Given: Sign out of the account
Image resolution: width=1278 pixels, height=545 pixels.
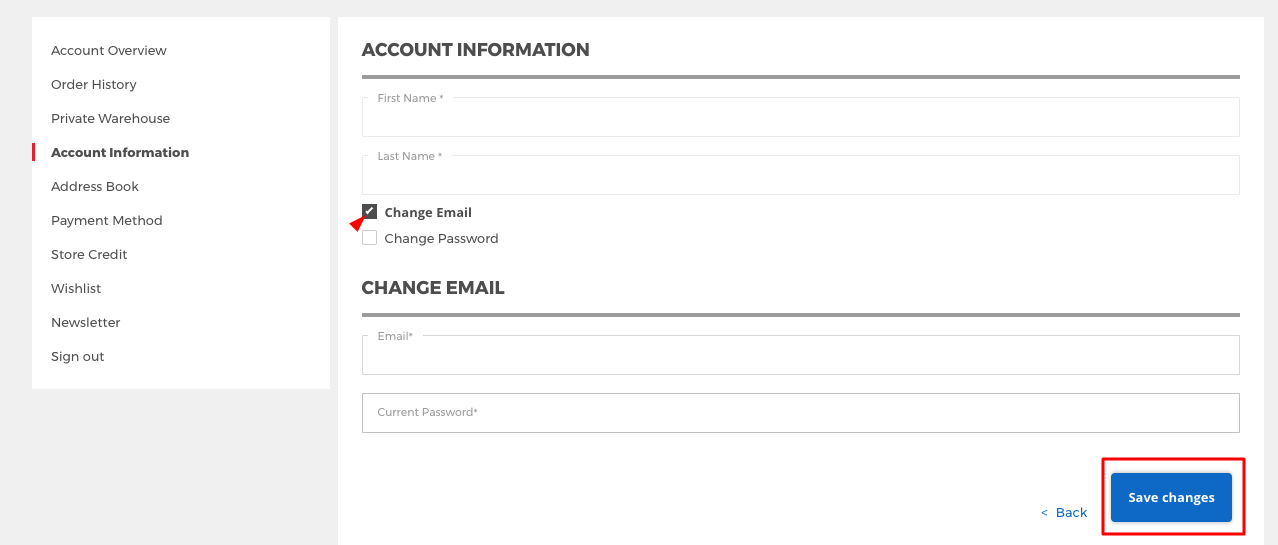Looking at the screenshot, I should [78, 356].
